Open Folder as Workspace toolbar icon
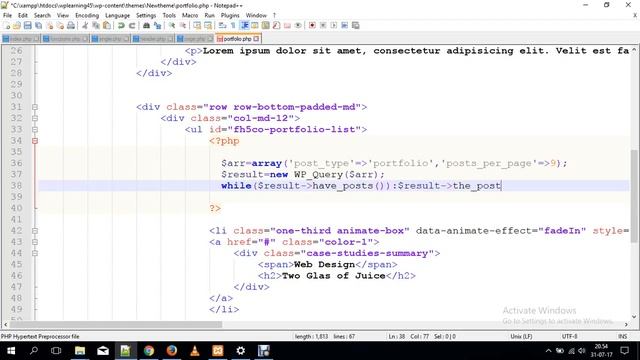This screenshot has height=360, width=640. [x=287, y=25]
